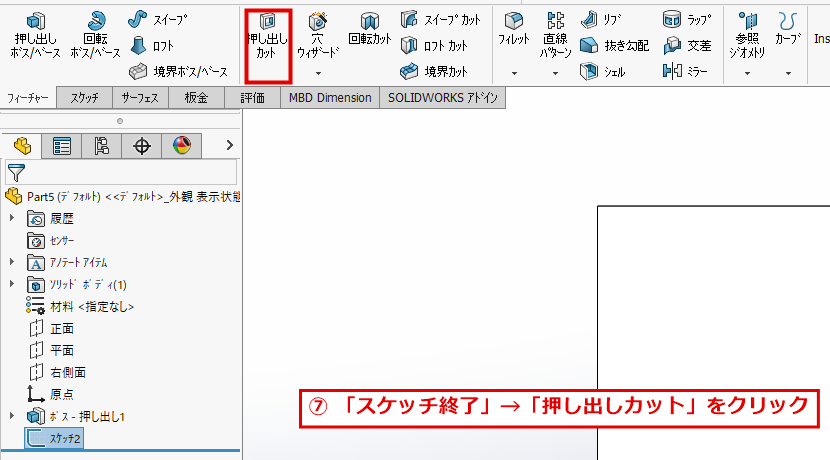Select the ロフト feature
This screenshot has height=460, width=830.
tap(152, 46)
